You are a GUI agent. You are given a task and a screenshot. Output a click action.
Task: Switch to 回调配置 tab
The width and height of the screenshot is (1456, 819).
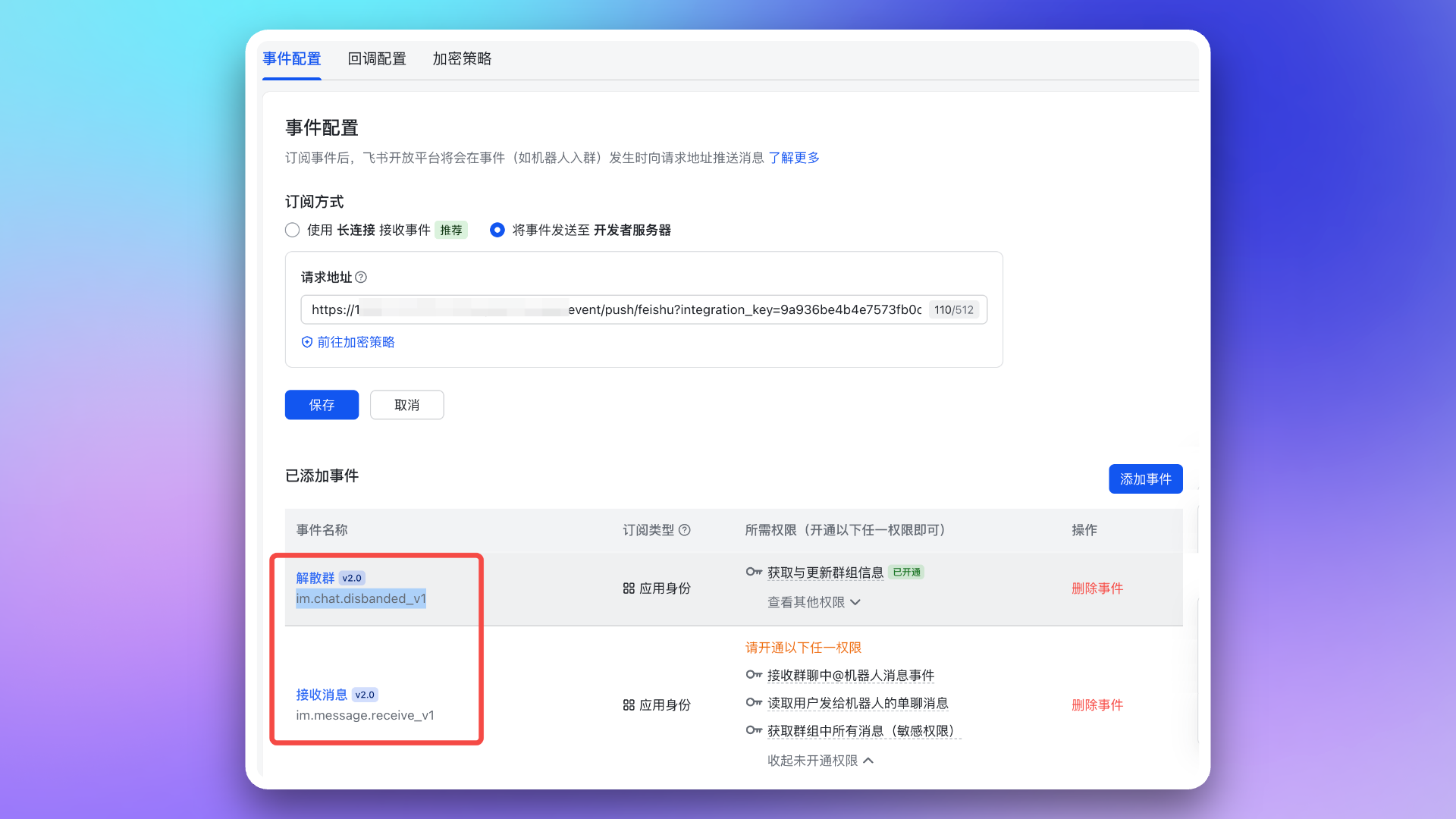pos(377,59)
